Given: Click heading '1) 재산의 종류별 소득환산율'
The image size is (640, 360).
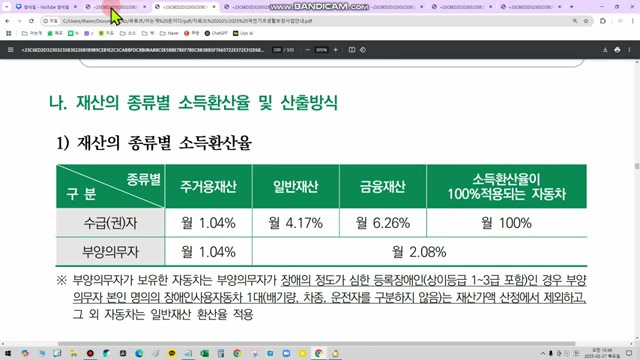Looking at the screenshot, I should (x=154, y=143).
